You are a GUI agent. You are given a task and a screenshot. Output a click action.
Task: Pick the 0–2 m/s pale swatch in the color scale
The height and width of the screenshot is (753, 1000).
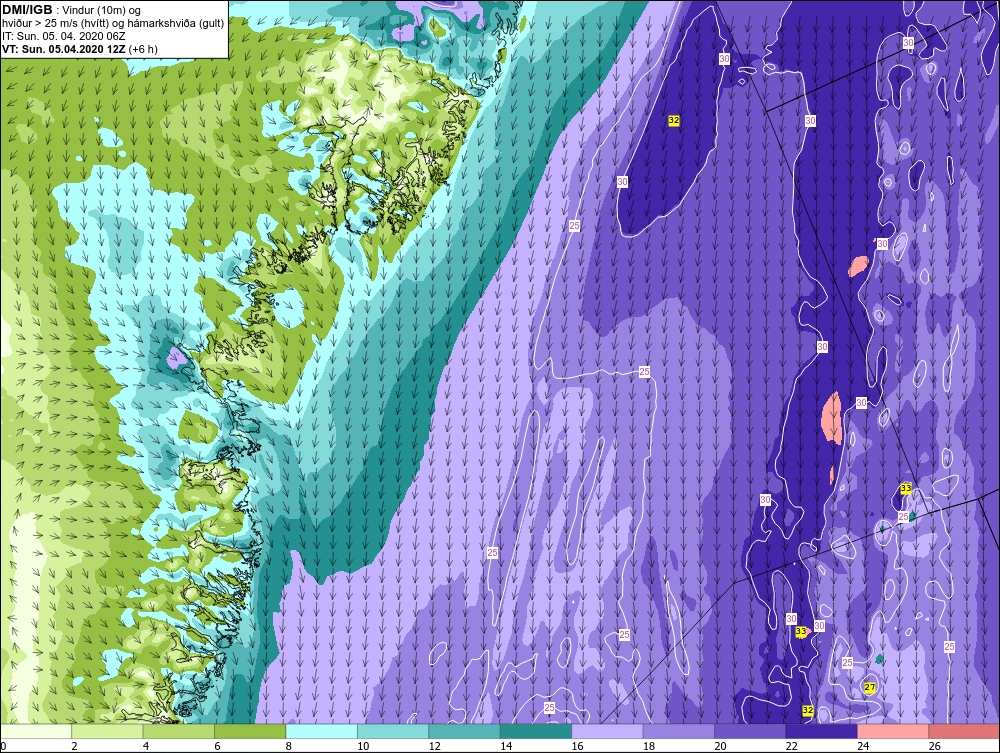36,731
